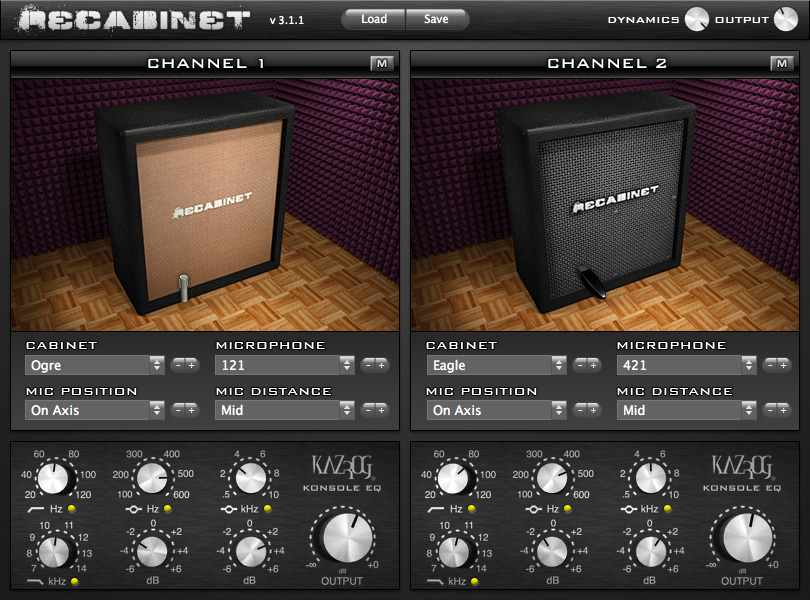Image resolution: width=810 pixels, height=600 pixels.
Task: Select previous cabinet with Channel 2 minus
Action: [580, 365]
